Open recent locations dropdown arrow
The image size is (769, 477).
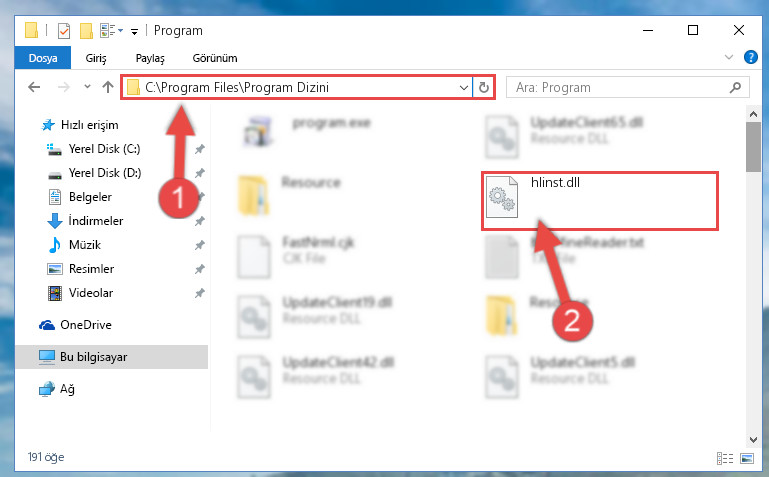click(x=87, y=87)
